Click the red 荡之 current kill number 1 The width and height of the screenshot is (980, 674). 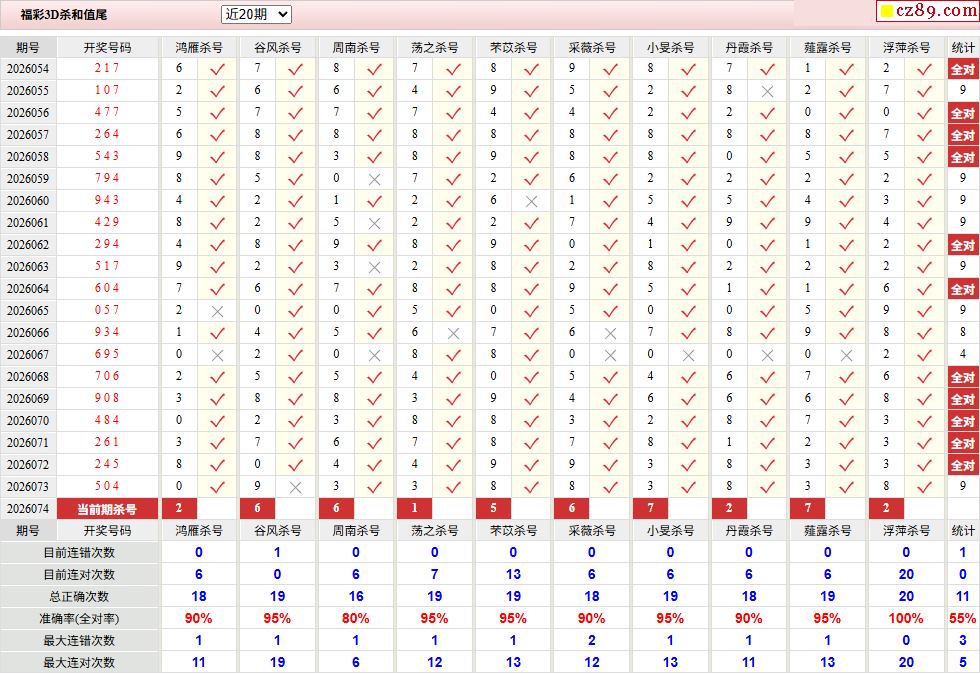click(414, 508)
